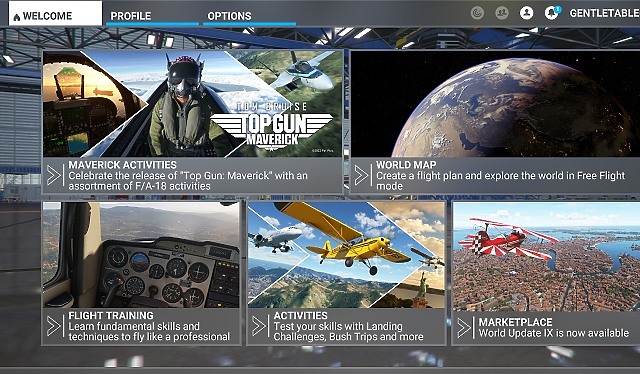Click the double-chevron on Activities tile
This screenshot has height=374, width=640.
(x=259, y=326)
